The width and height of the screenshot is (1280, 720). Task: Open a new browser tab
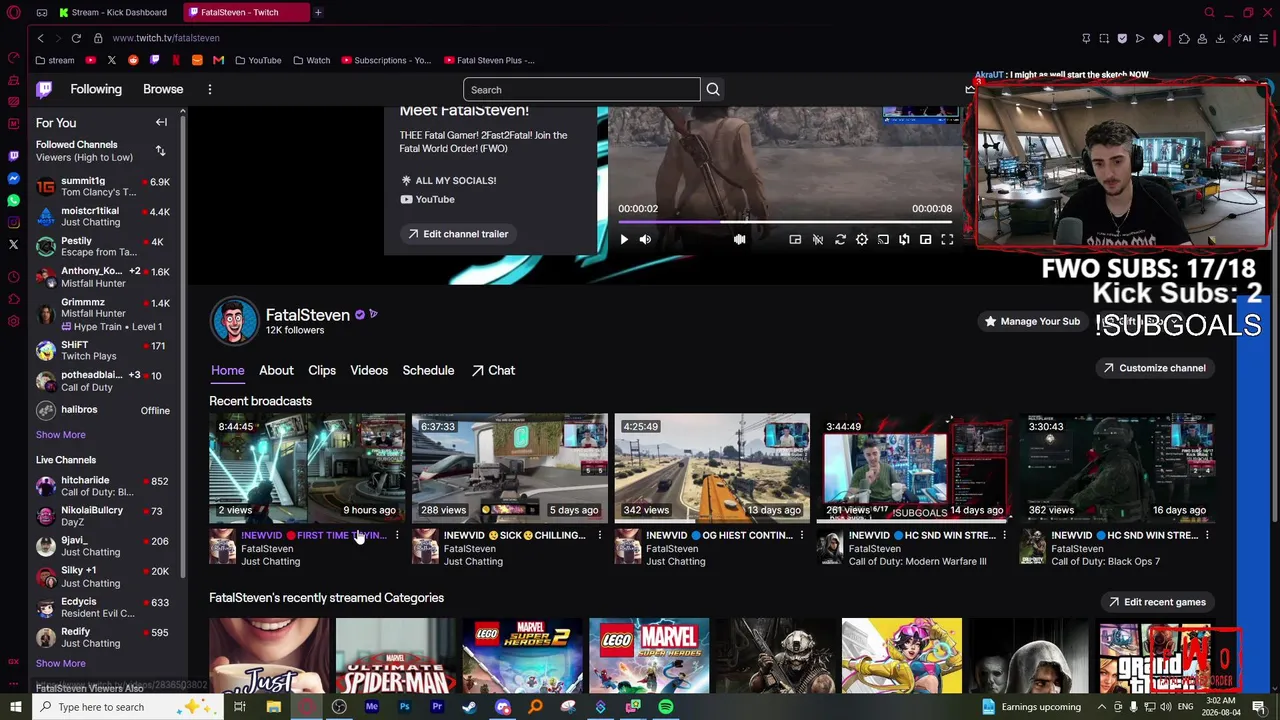(318, 12)
